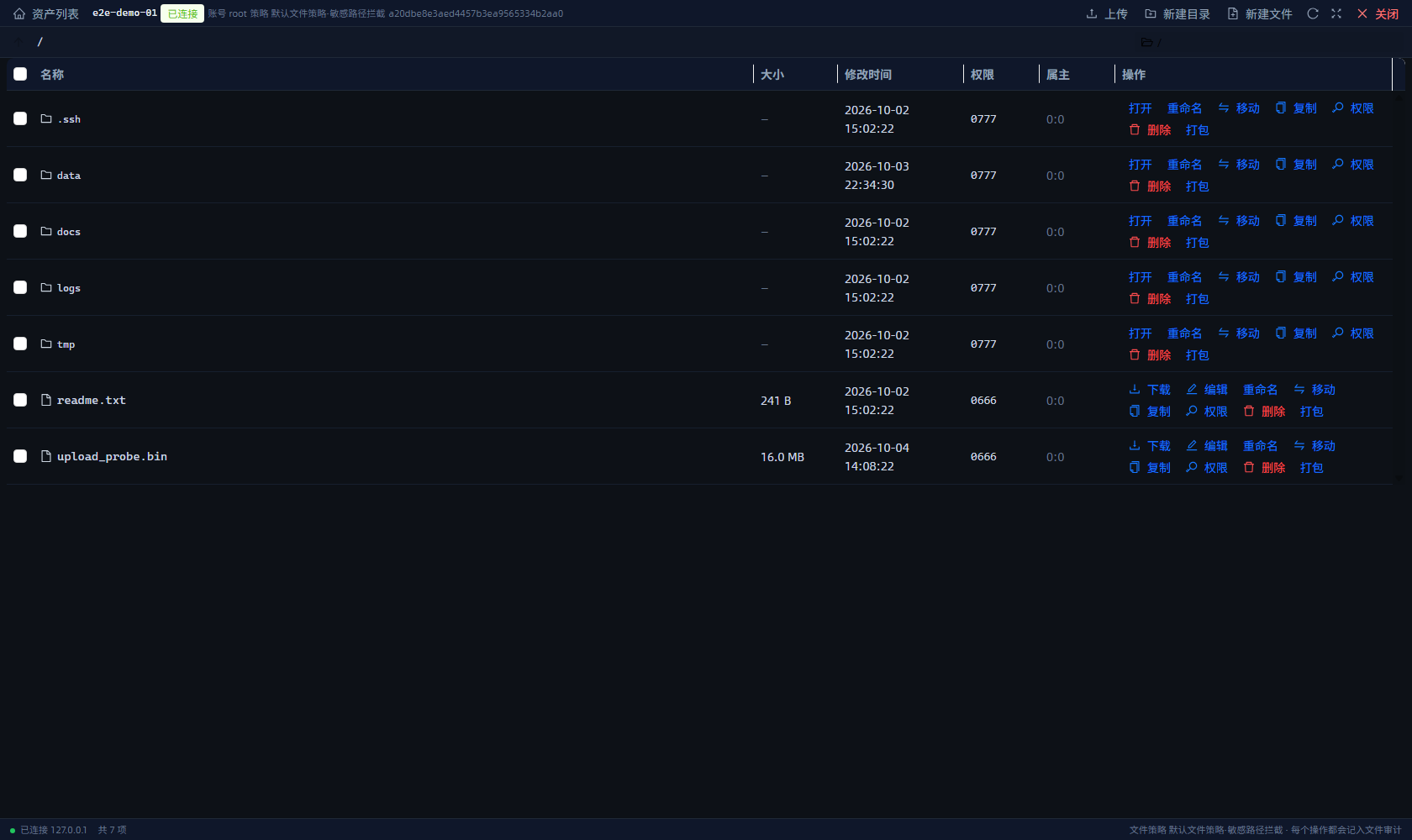Toggle the select-all checkbox in header

(x=20, y=74)
